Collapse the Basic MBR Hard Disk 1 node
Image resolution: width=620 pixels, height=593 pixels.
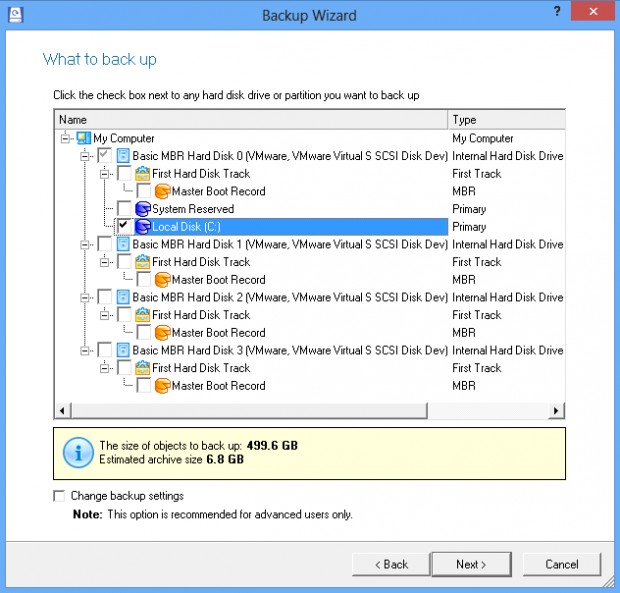click(85, 245)
